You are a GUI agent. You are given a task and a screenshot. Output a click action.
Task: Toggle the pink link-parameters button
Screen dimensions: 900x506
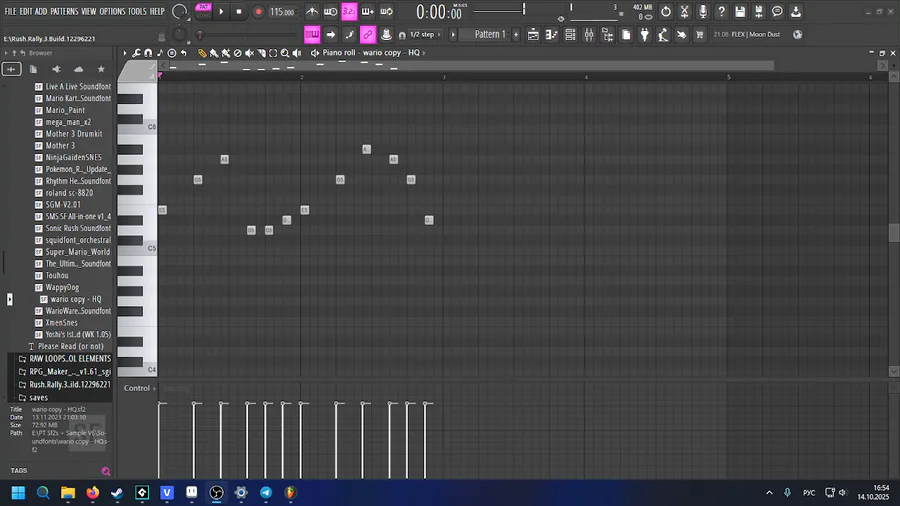[367, 34]
